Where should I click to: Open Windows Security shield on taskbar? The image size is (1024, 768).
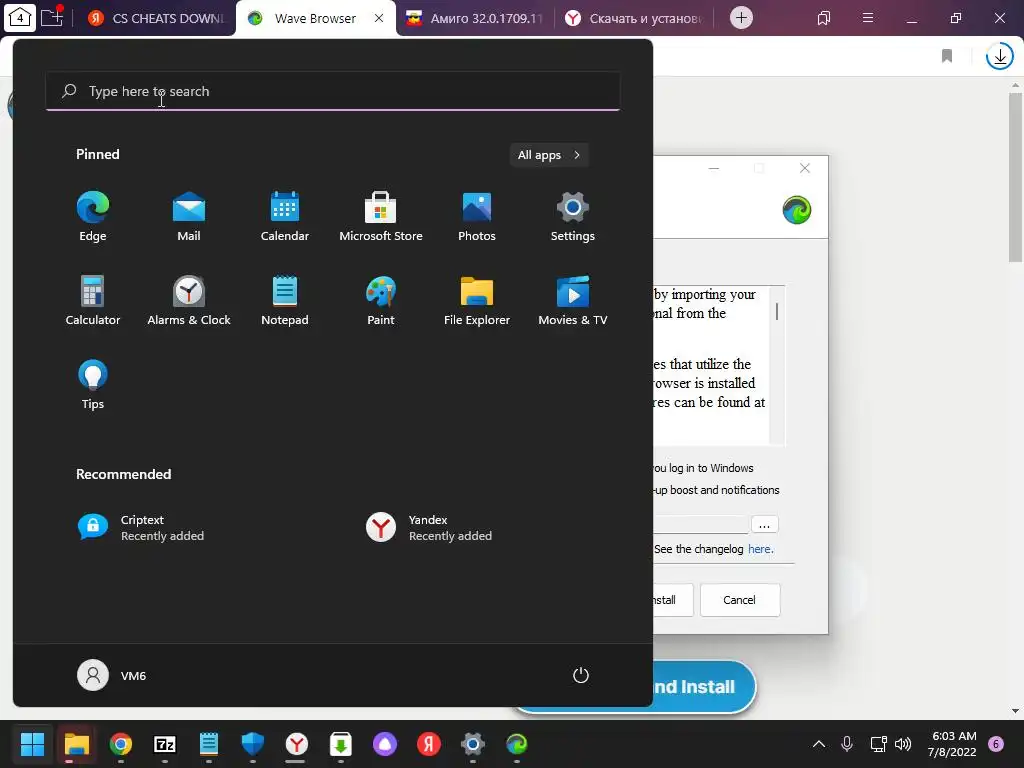click(x=253, y=744)
